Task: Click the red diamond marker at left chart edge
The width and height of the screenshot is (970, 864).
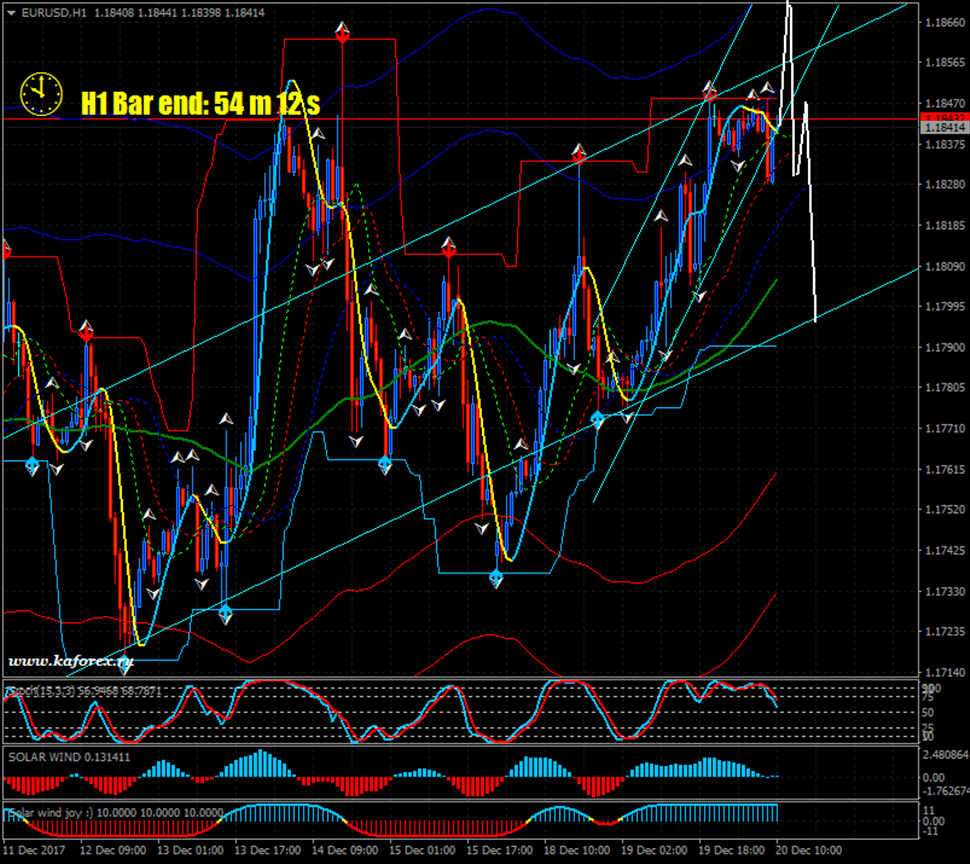Action: (x=6, y=251)
